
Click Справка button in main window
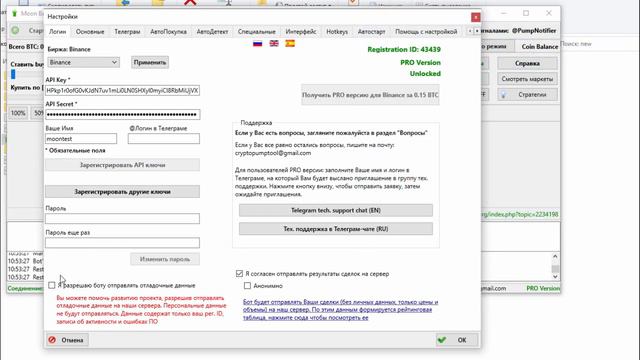[527, 63]
